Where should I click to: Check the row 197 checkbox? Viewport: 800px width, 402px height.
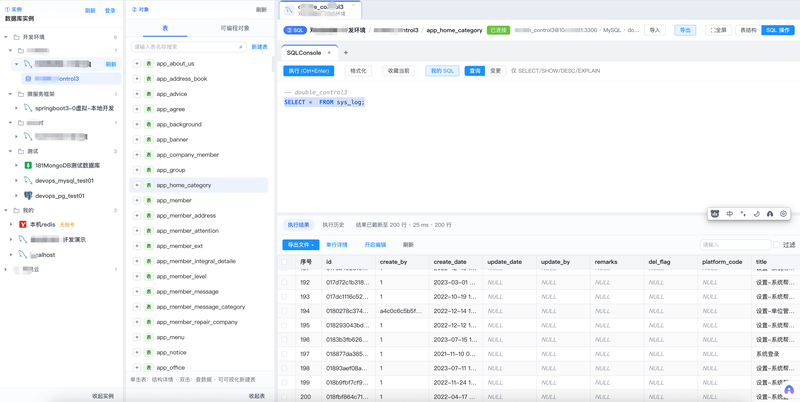[284, 354]
